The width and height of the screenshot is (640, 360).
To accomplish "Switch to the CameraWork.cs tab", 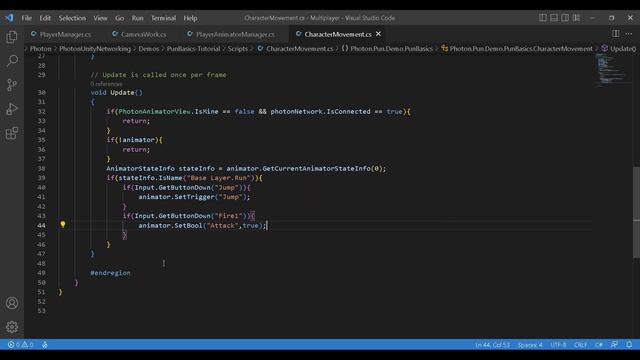I will pyautogui.click(x=140, y=34).
